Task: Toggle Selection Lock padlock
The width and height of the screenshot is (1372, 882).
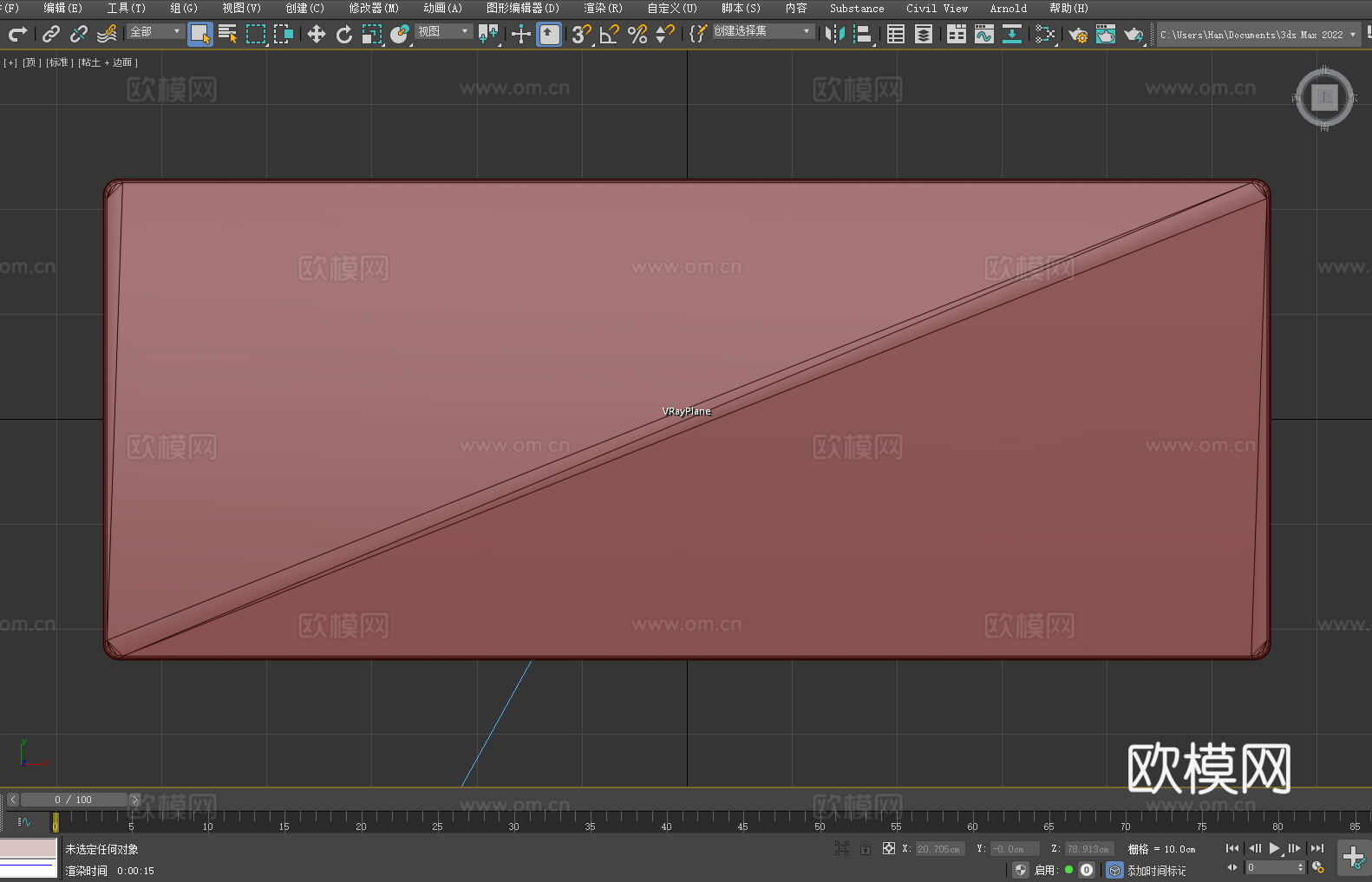Action: (866, 848)
